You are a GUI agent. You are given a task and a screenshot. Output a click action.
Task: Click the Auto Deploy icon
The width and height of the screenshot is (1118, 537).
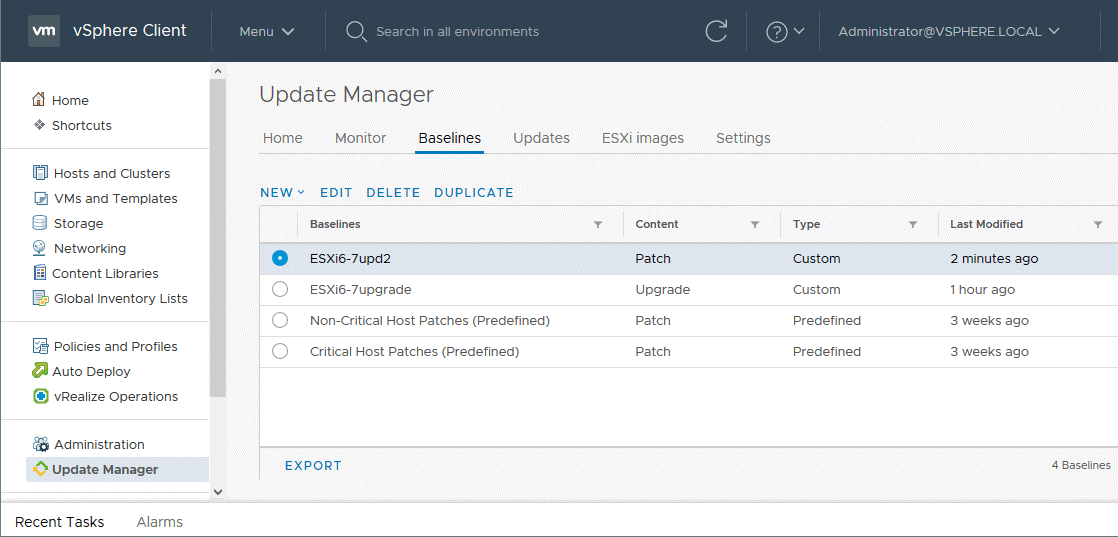click(40, 371)
